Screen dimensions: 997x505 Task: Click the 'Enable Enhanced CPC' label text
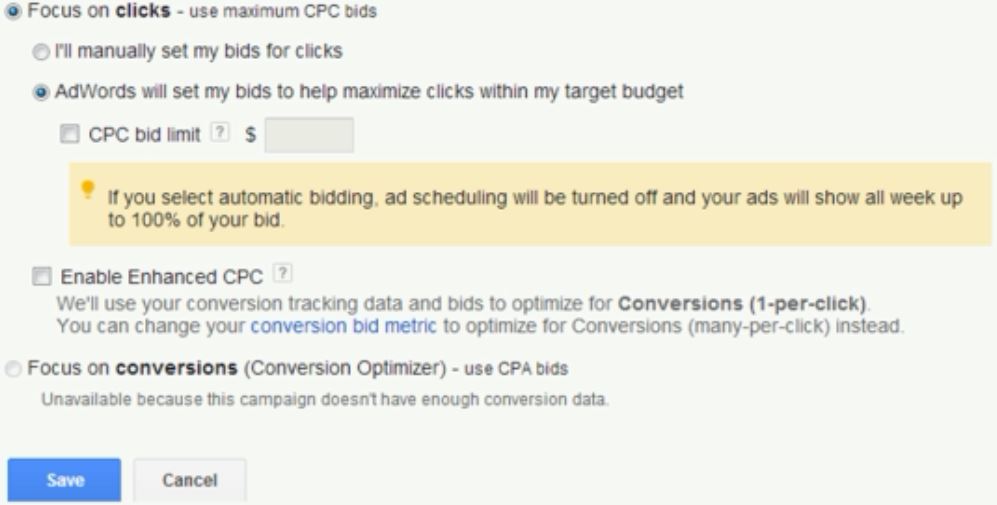162,277
